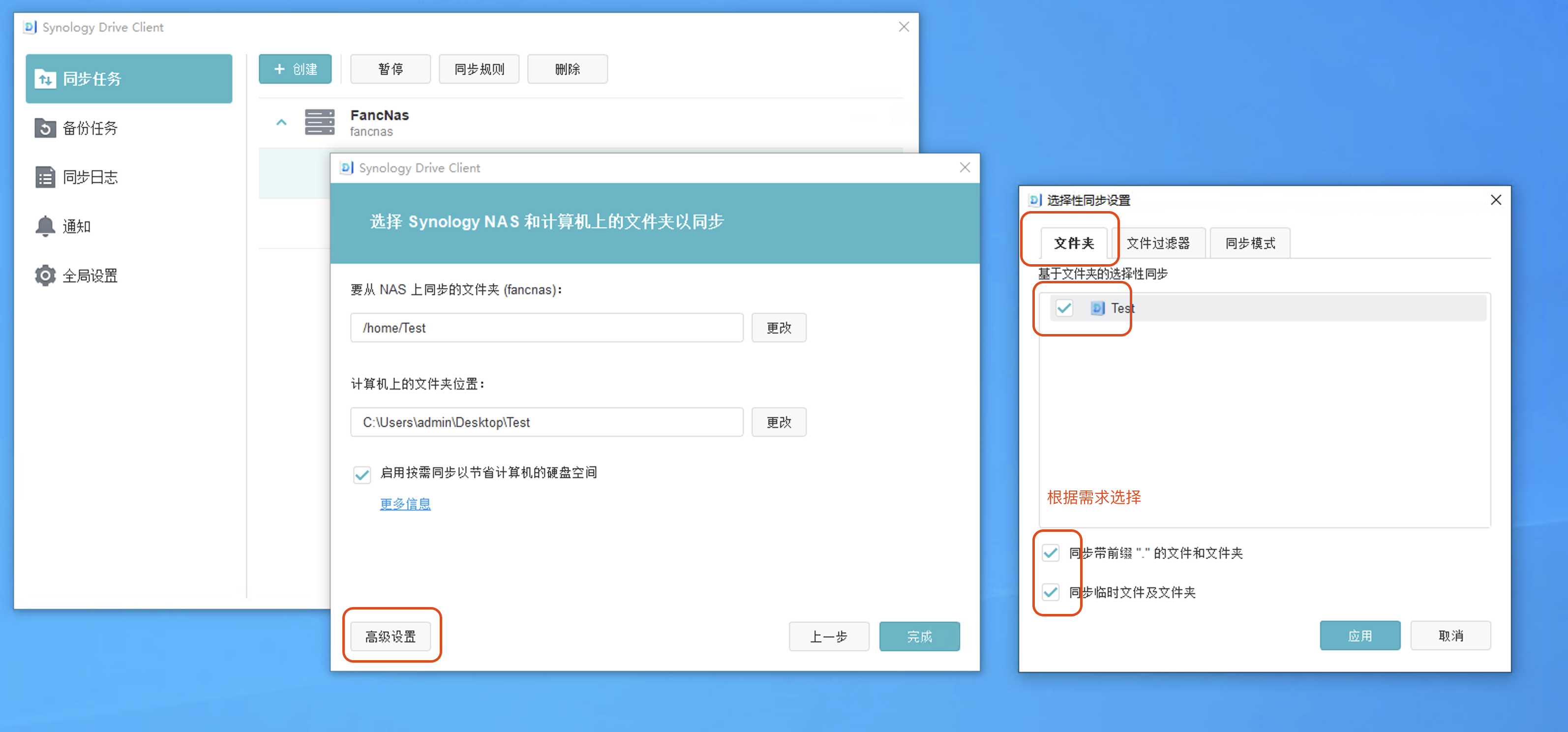Collapse the FancNas server entry
1568x732 pixels.
tap(281, 122)
